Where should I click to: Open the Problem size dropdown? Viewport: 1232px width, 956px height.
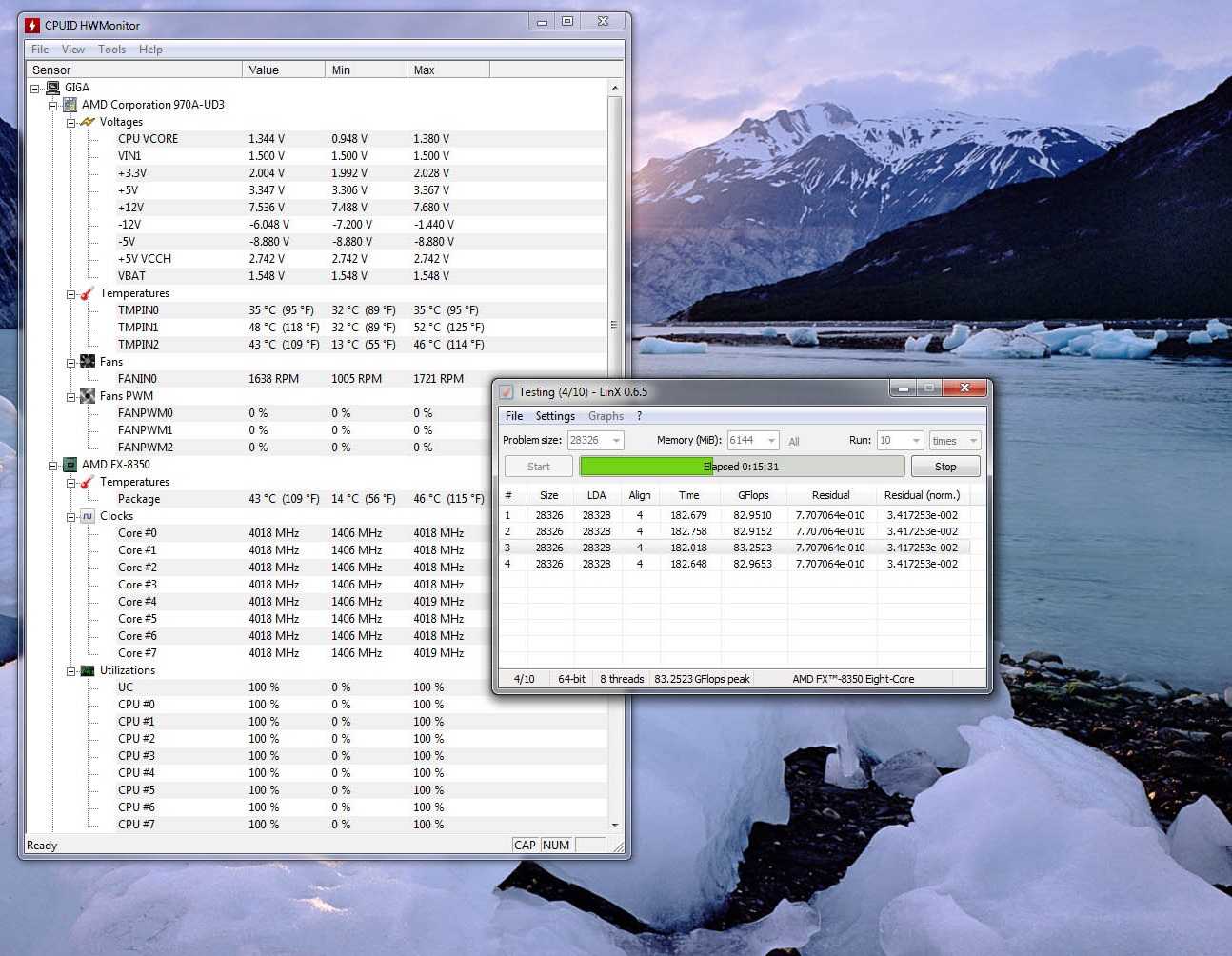(617, 440)
